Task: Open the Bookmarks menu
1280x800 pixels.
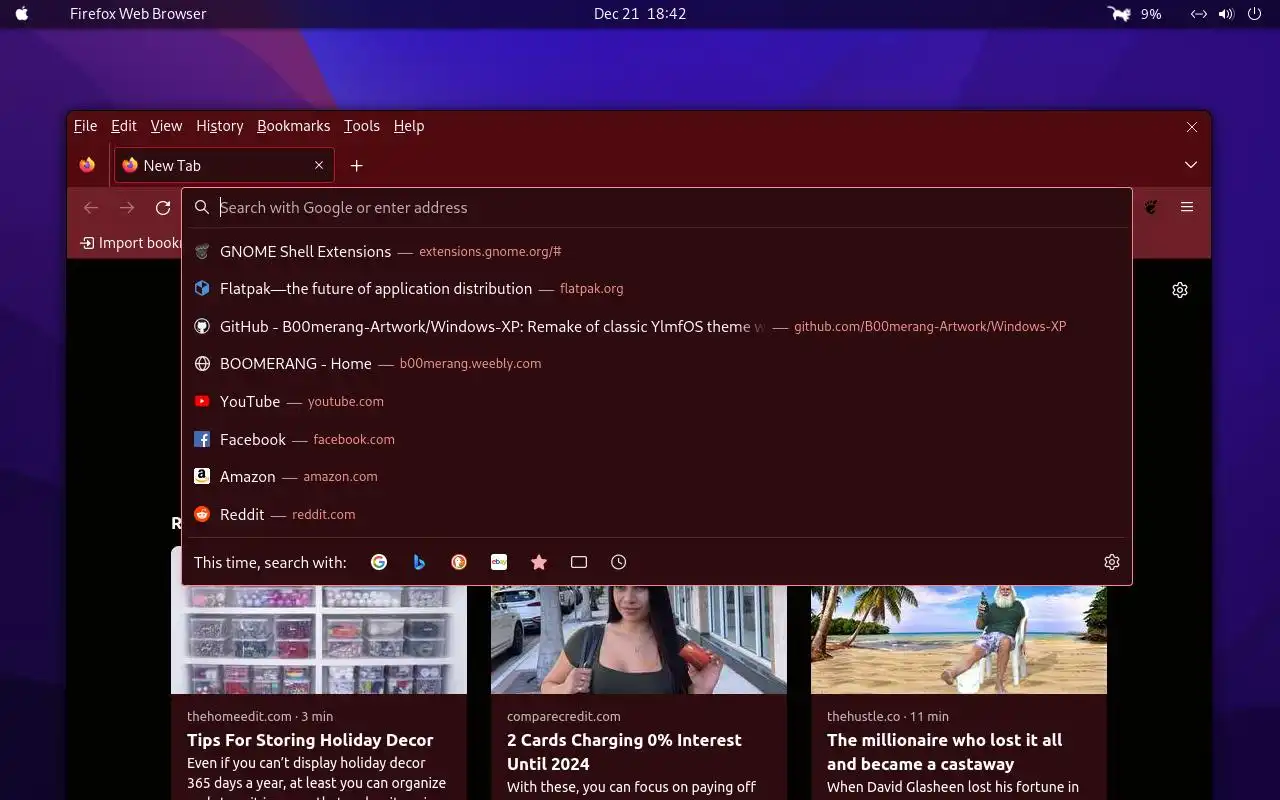Action: coord(293,126)
